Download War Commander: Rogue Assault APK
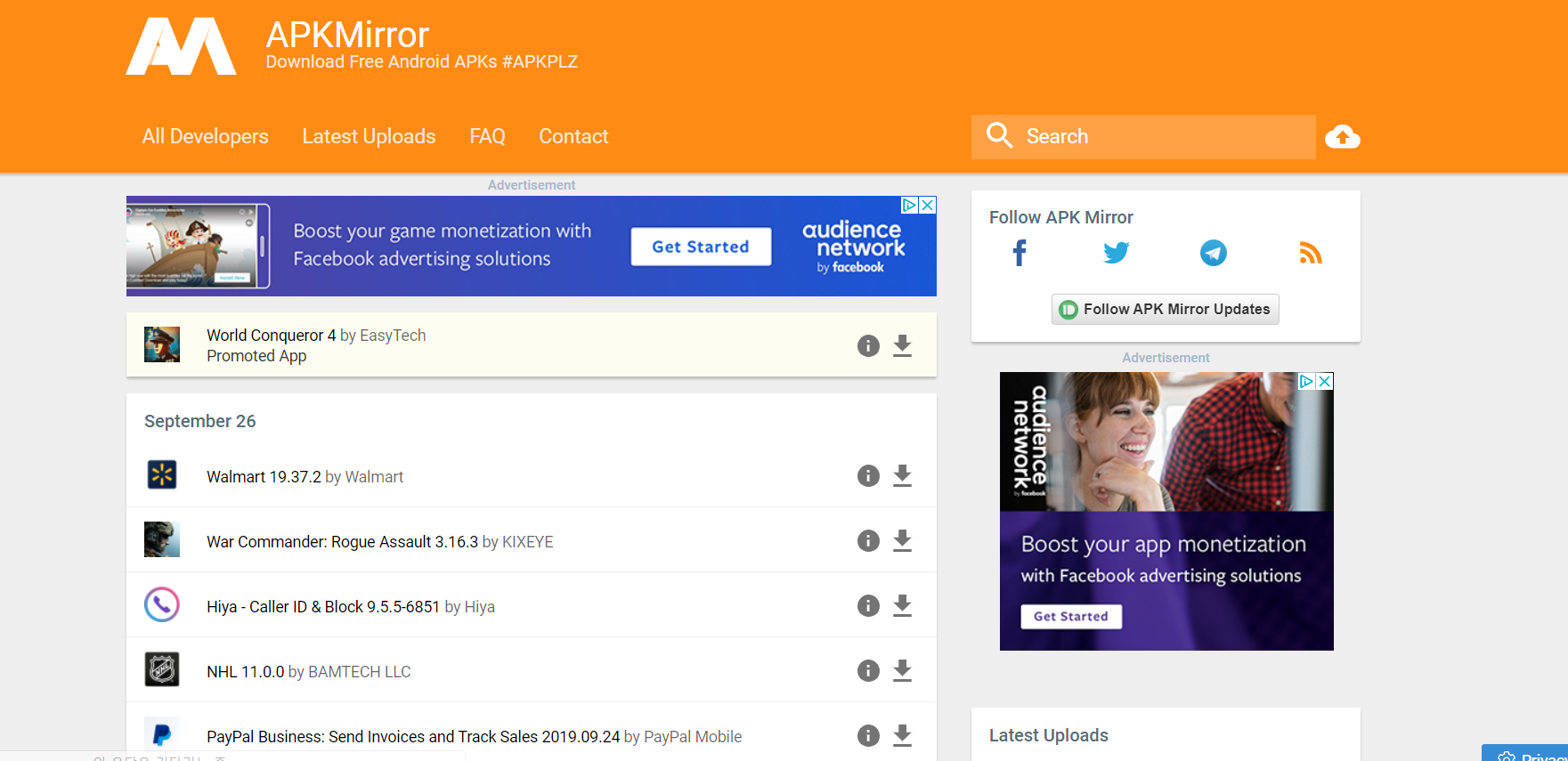The height and width of the screenshot is (761, 1568). pos(902,540)
